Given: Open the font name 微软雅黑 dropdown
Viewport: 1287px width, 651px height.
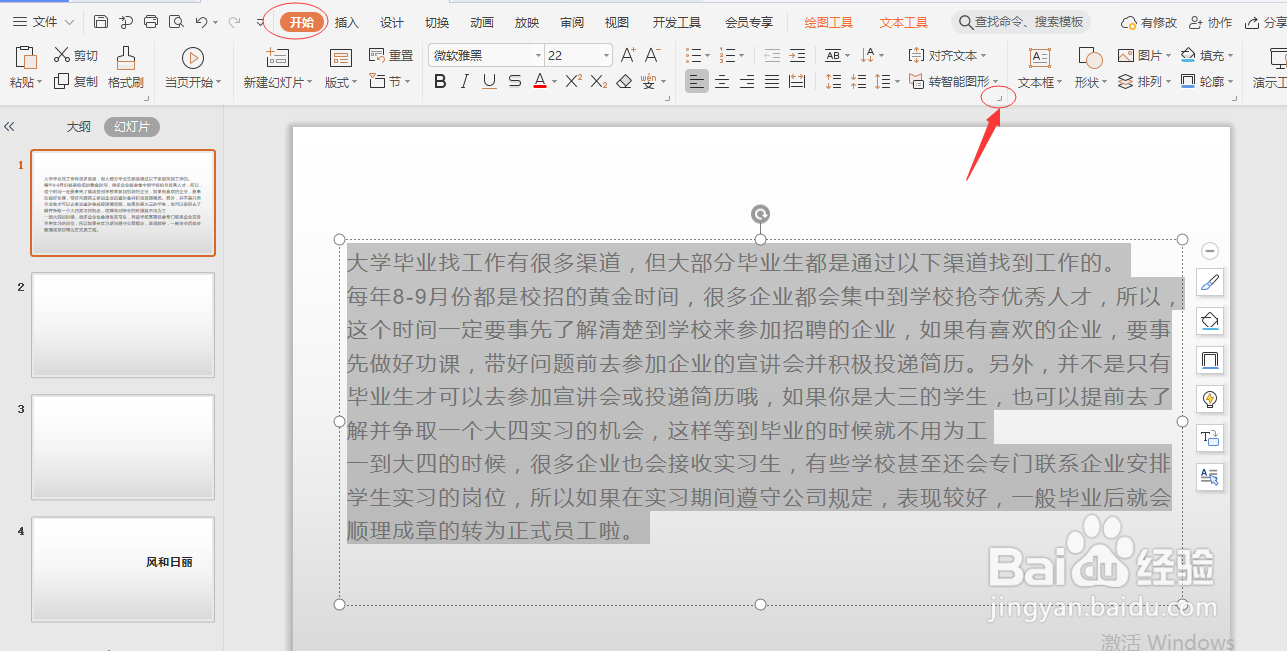Looking at the screenshot, I should 538,56.
